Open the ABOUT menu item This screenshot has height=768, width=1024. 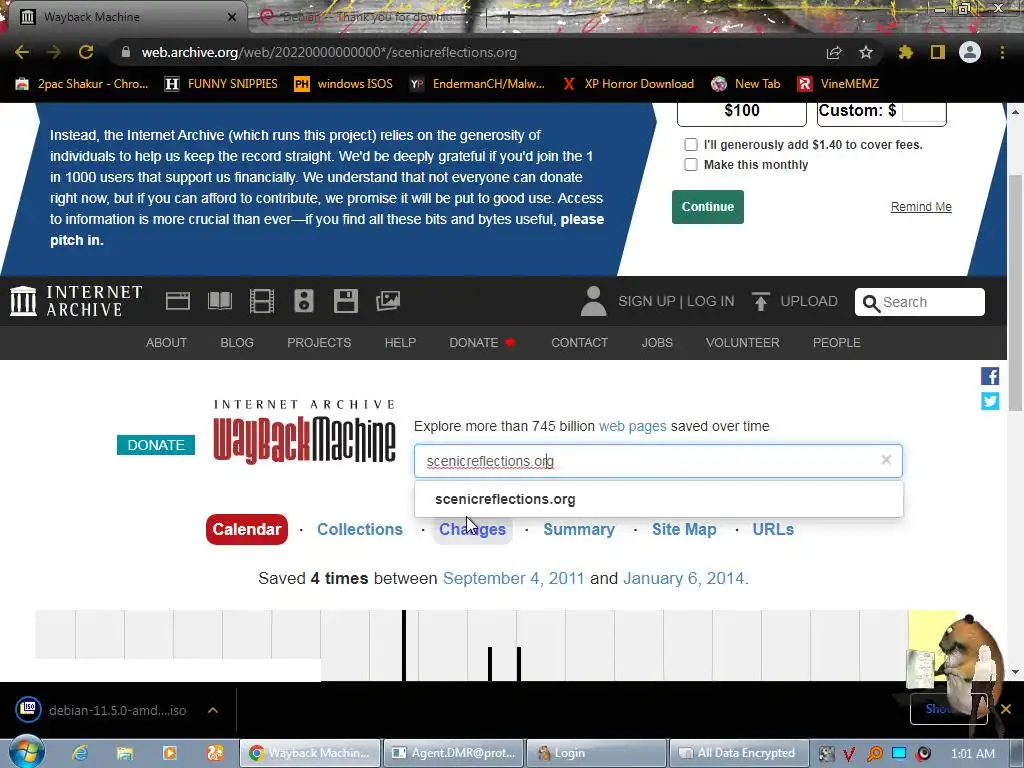pos(167,342)
